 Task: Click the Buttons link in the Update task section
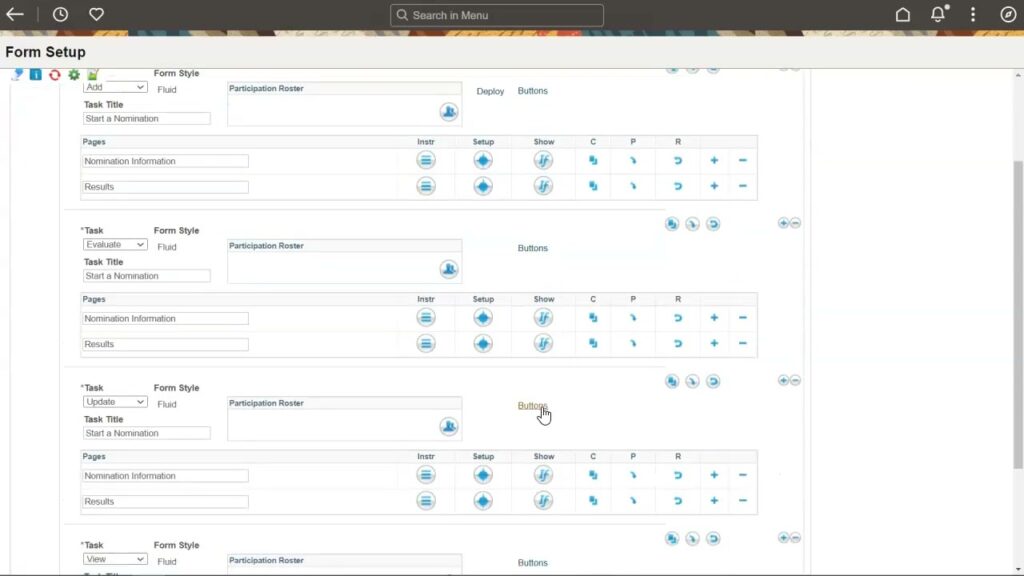[x=531, y=405]
